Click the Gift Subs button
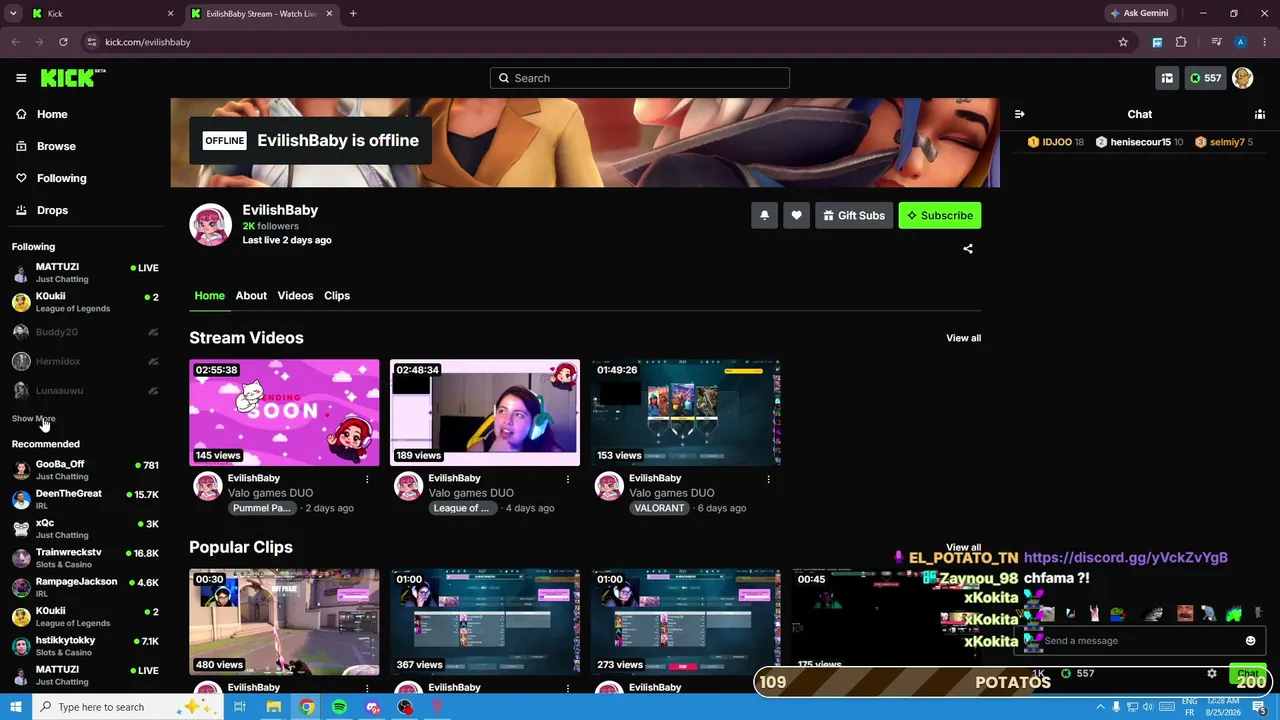The width and height of the screenshot is (1280, 720). pyautogui.click(x=854, y=215)
